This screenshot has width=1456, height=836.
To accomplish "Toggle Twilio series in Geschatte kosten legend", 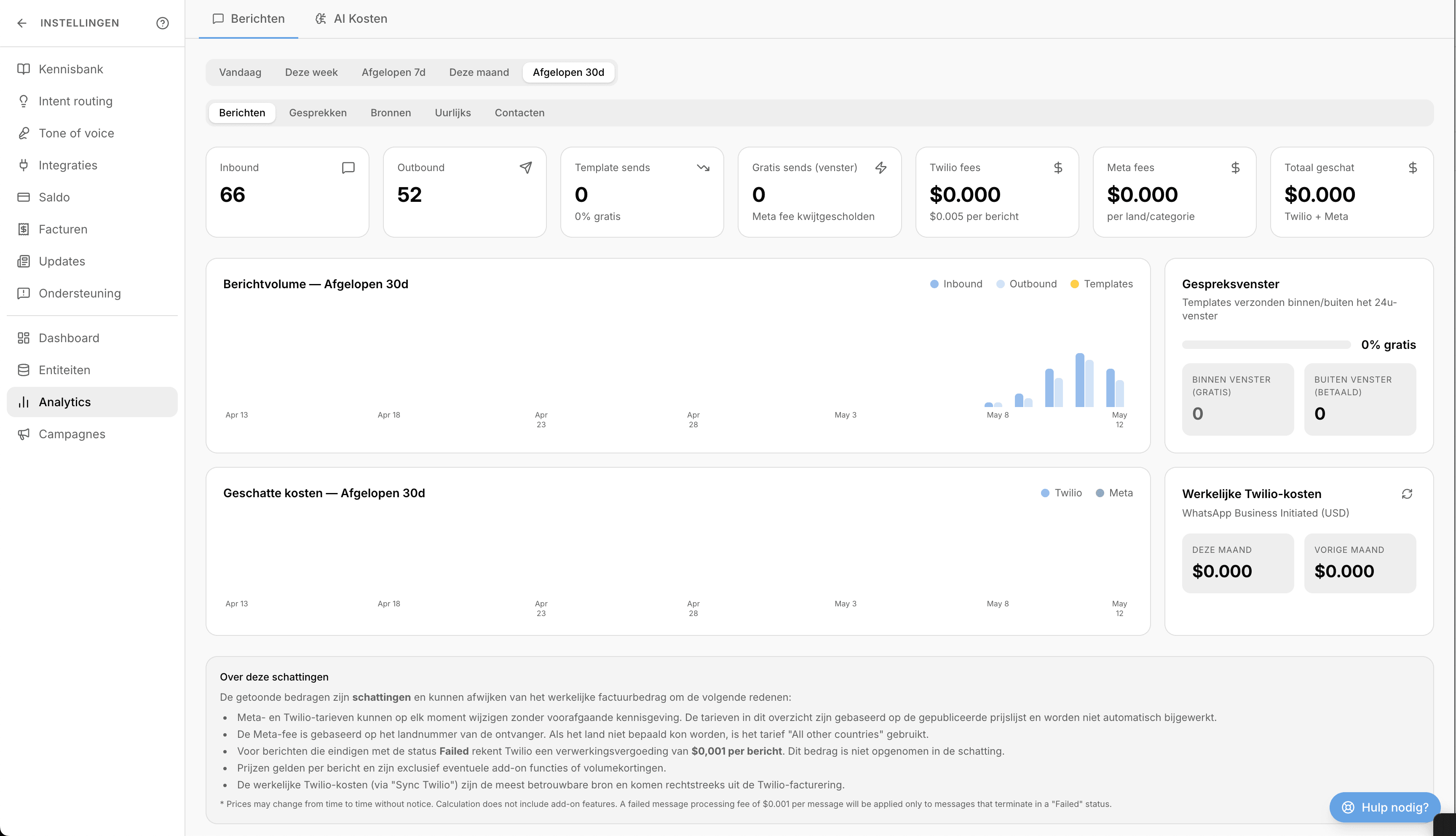I will [x=1062, y=493].
